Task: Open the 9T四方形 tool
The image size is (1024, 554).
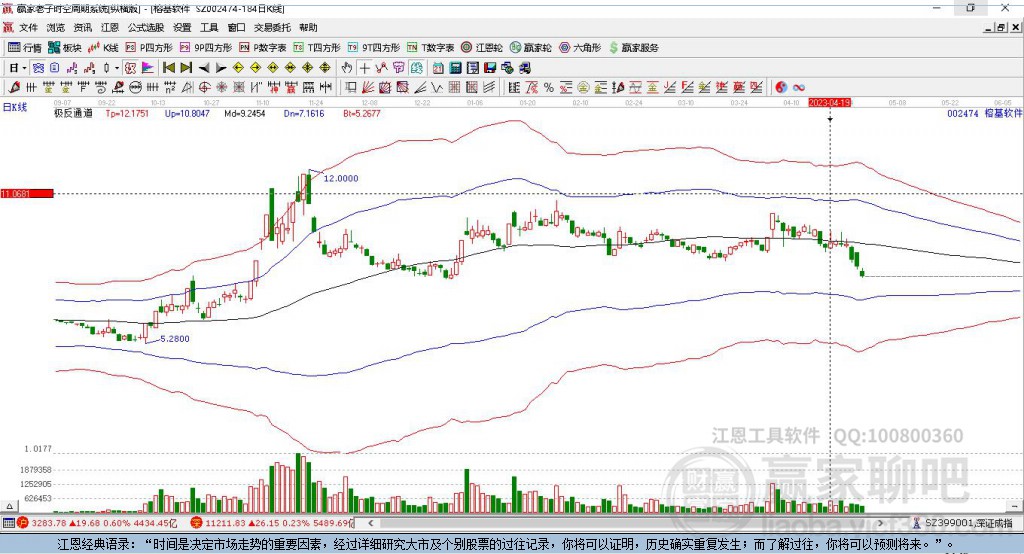Action: [374, 48]
